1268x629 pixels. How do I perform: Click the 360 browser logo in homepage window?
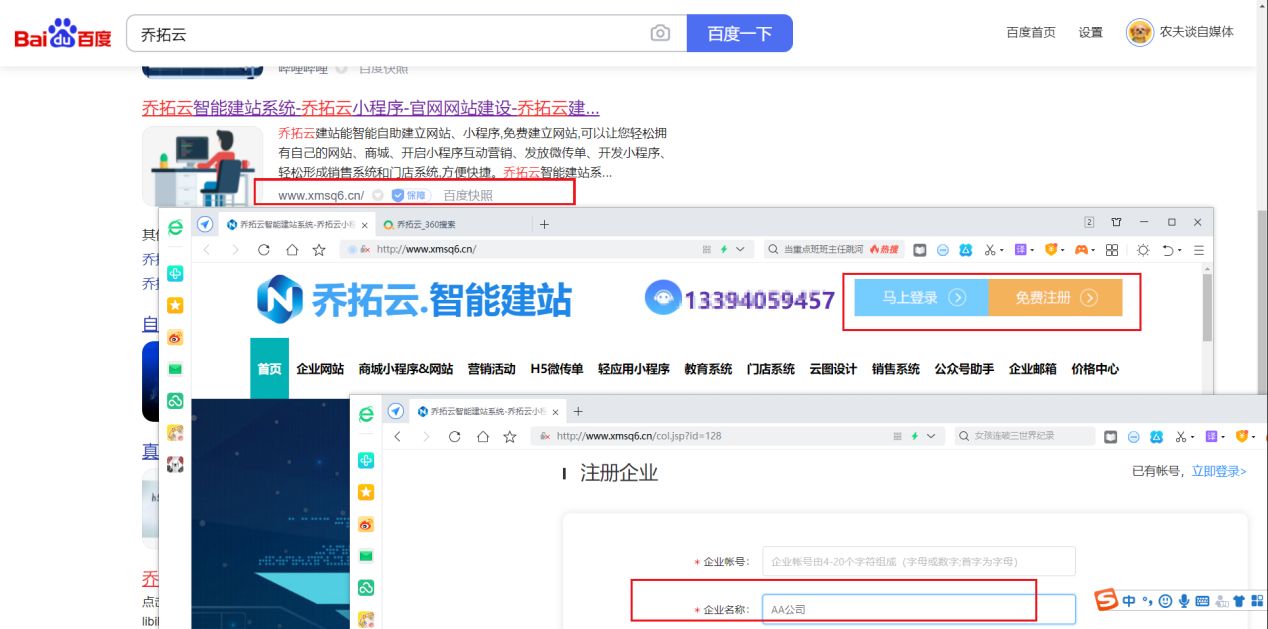coord(175,227)
